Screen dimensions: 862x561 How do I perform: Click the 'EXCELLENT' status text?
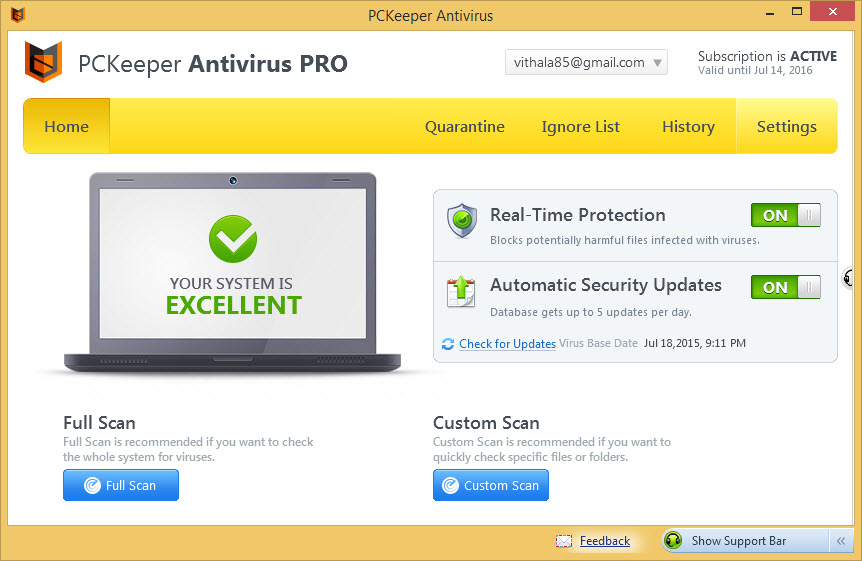point(234,305)
